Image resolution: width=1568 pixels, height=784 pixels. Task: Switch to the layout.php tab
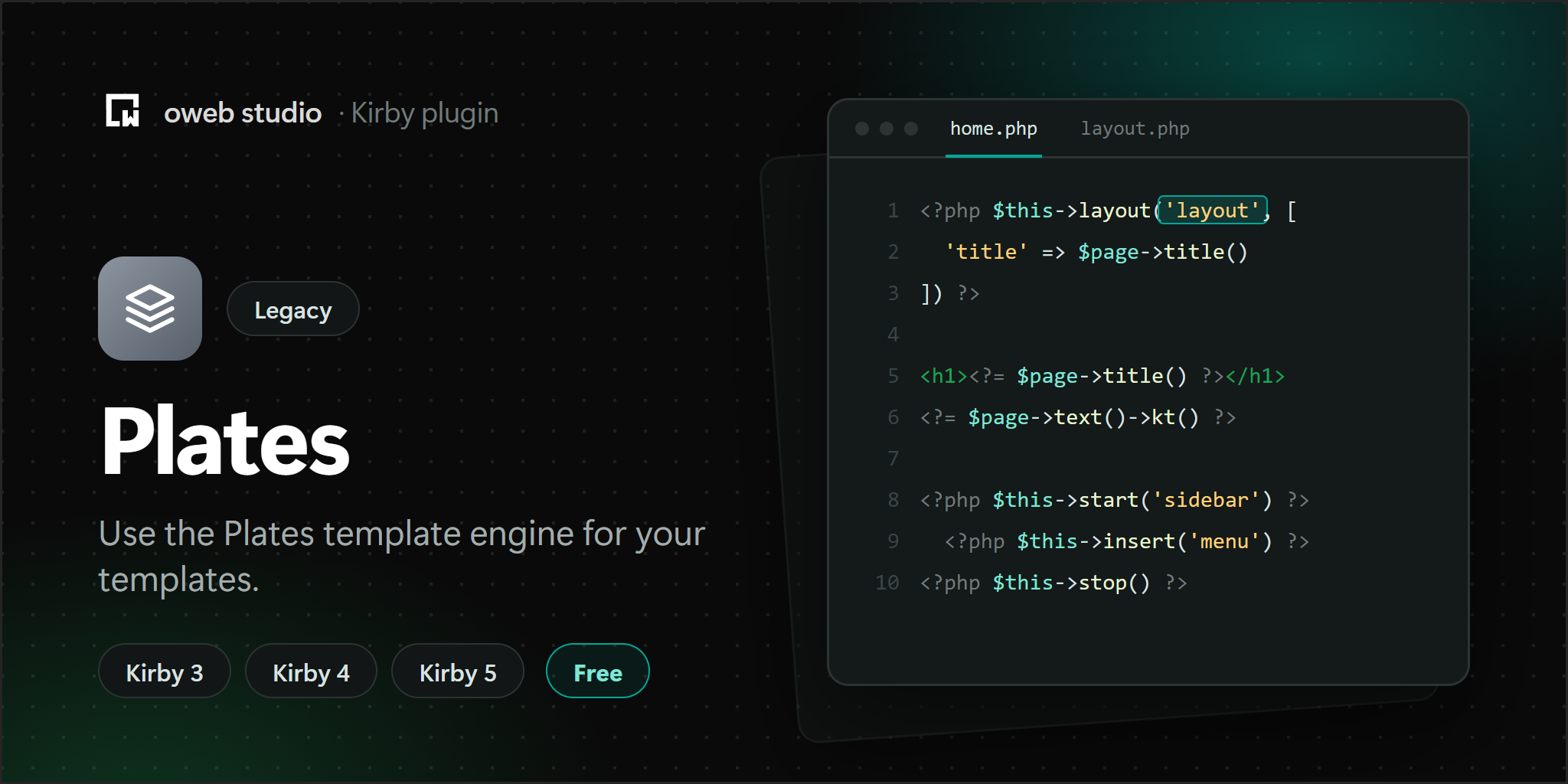point(1135,129)
